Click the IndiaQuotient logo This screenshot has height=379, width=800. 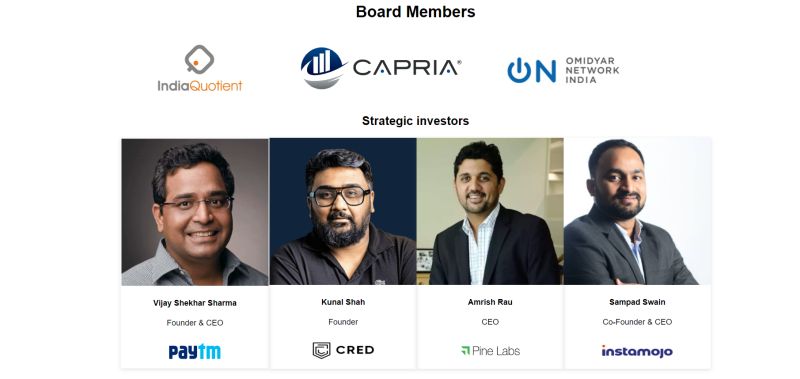point(200,68)
